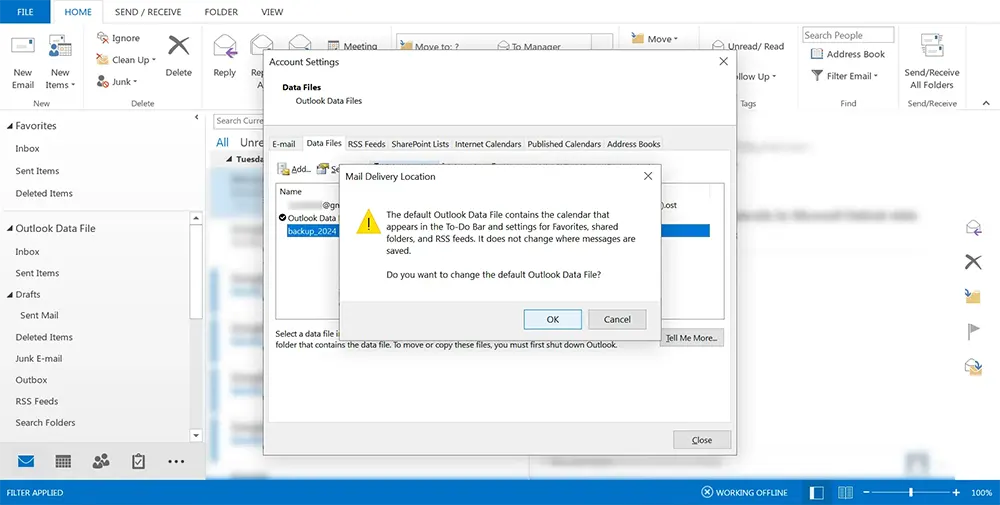1000x505 pixels.
Task: Click the folder pane scroll-down arrow
Action: tap(196, 435)
